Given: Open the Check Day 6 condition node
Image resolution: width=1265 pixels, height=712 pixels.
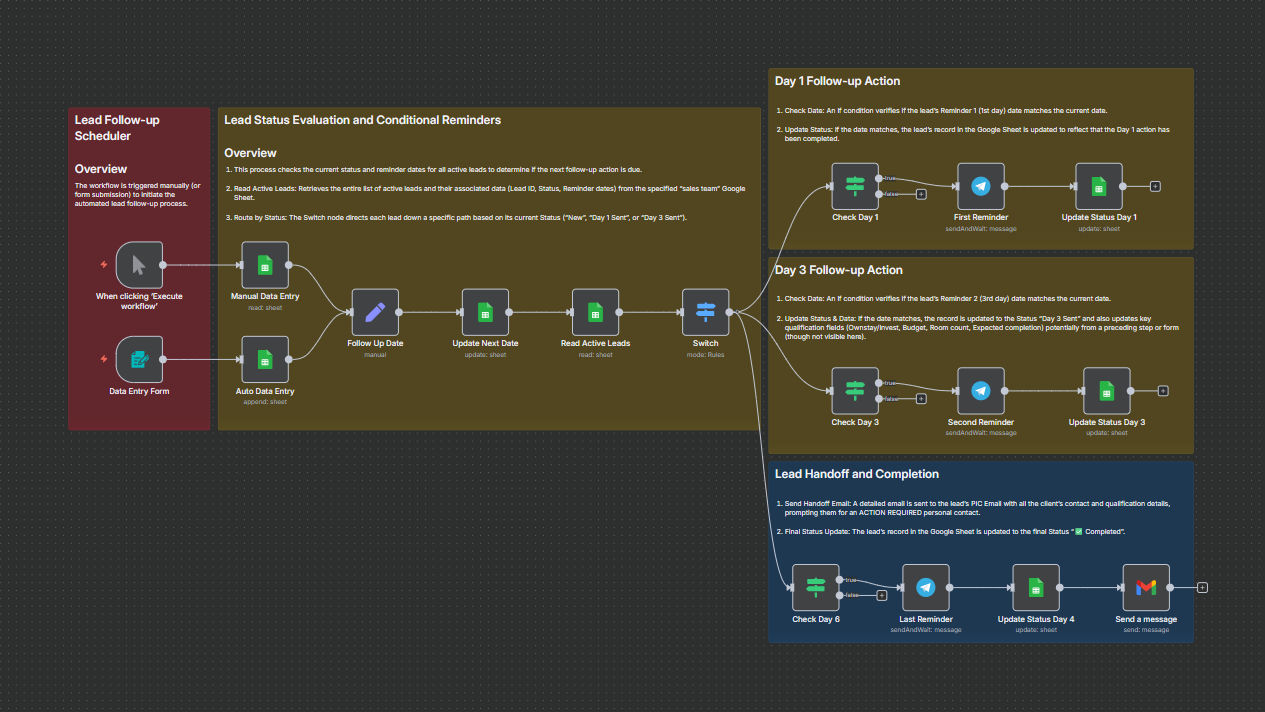Looking at the screenshot, I should coord(815,588).
